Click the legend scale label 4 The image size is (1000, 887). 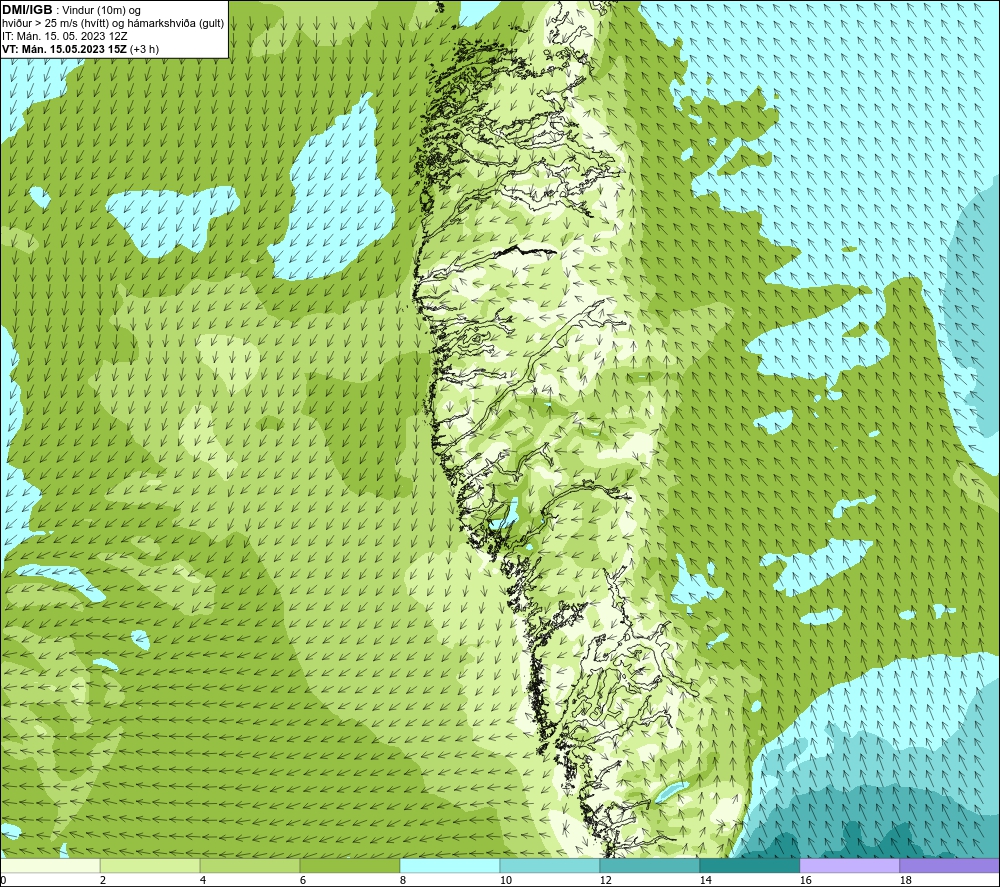[203, 881]
